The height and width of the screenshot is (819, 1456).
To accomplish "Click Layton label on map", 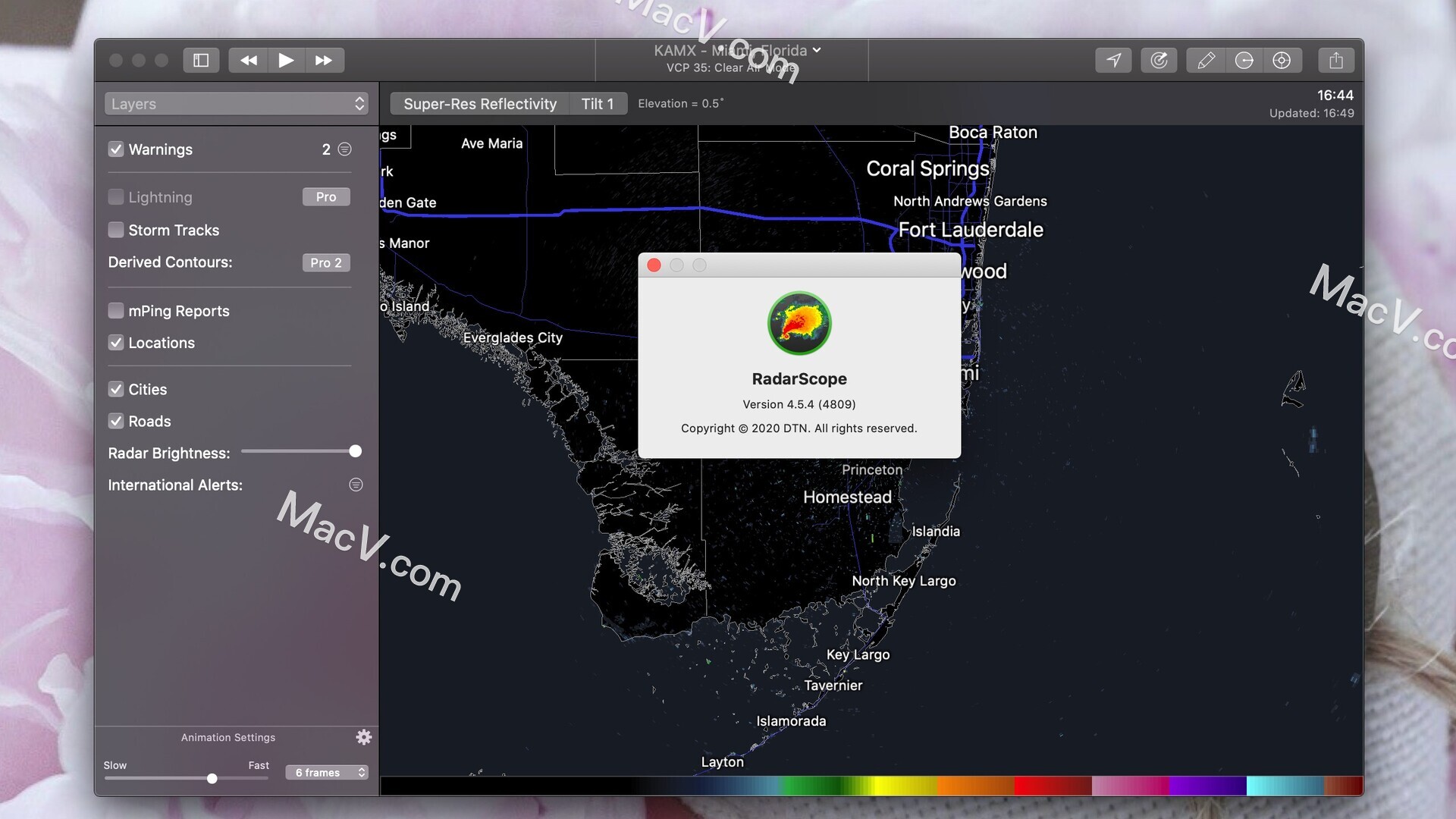I will coord(722,762).
